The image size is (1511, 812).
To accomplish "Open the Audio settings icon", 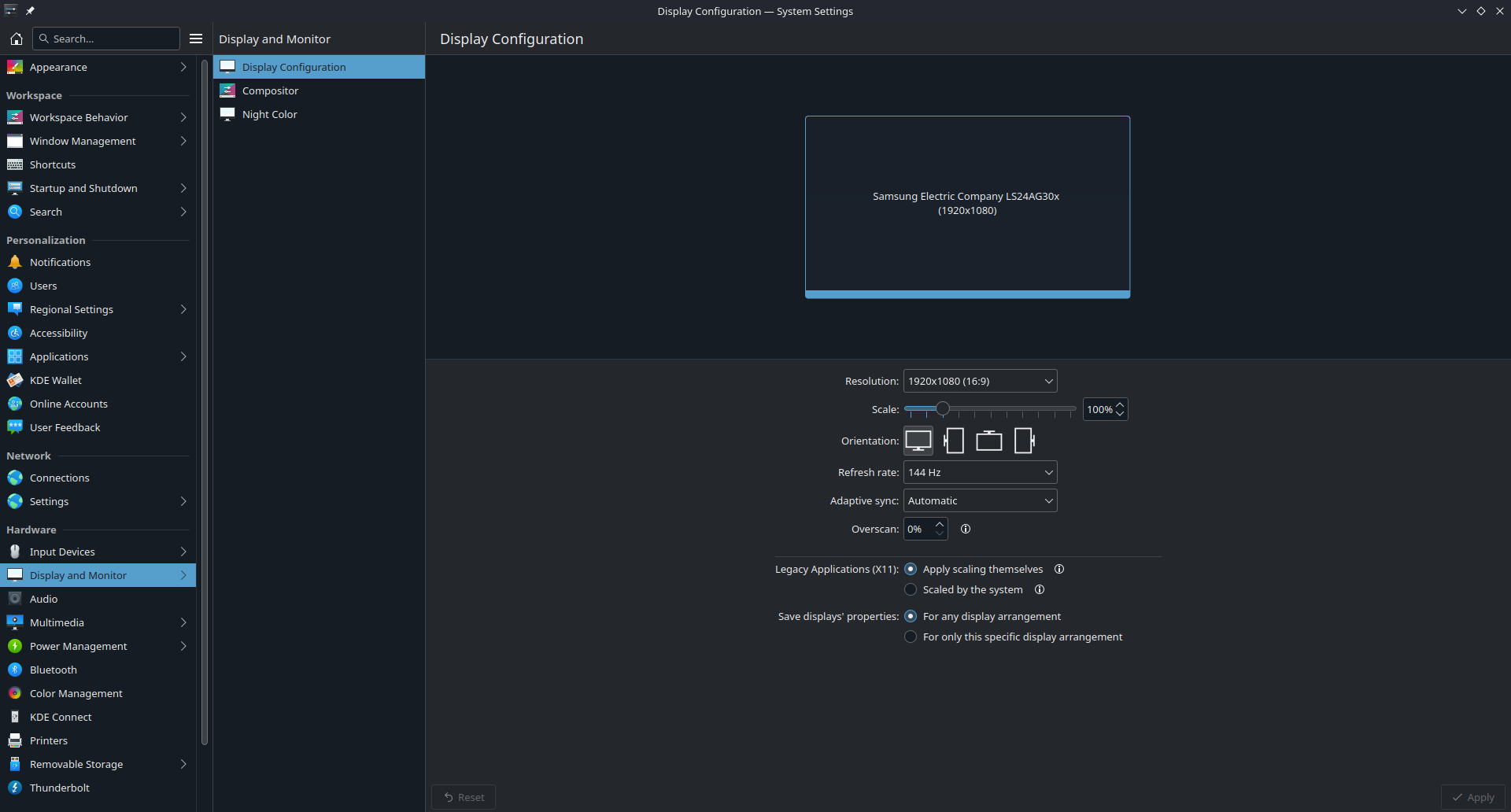I will 15,599.
